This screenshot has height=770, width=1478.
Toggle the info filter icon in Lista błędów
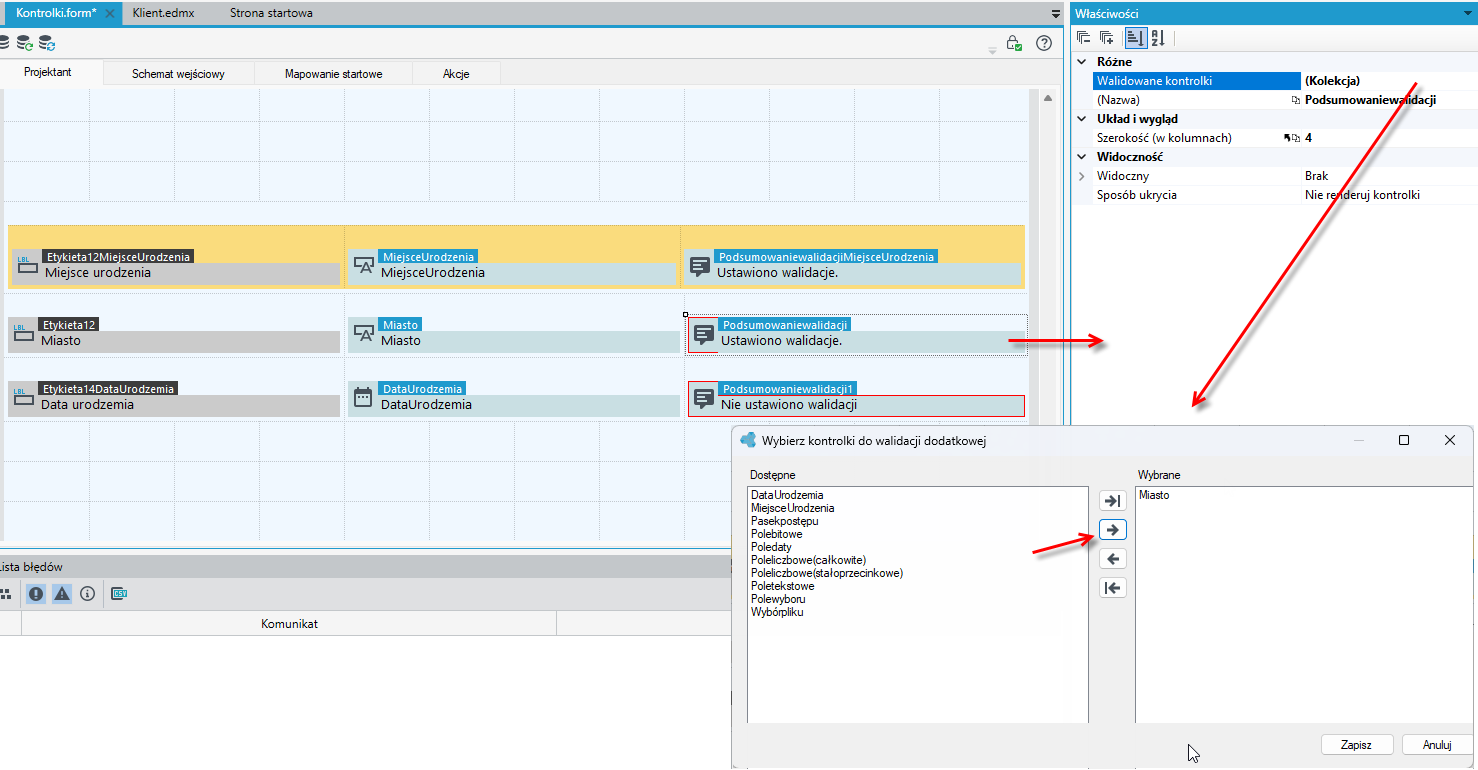click(x=87, y=594)
